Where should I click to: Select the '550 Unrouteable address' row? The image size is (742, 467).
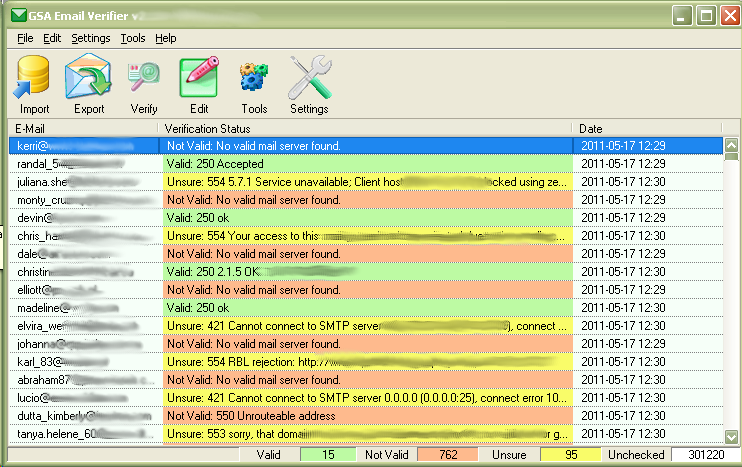tap(366, 416)
